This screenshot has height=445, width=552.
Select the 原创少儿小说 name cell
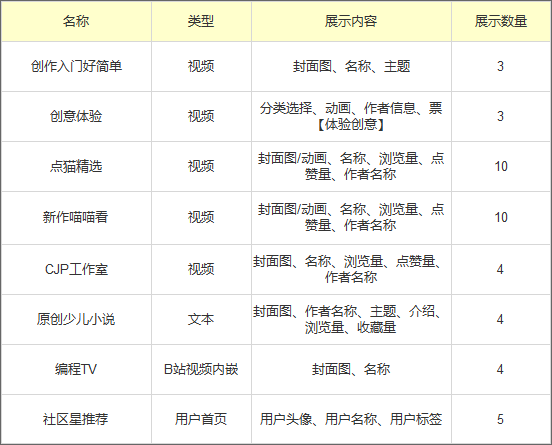pos(76,319)
